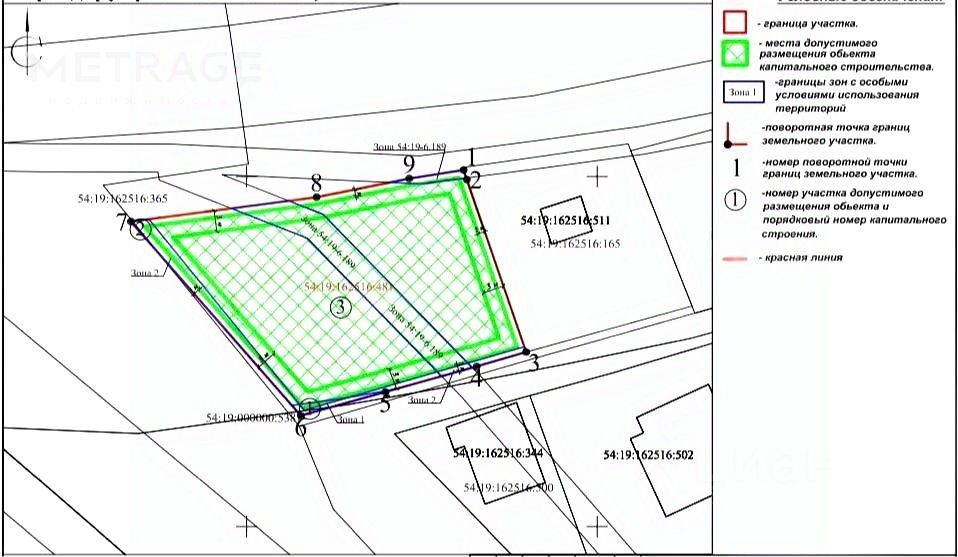Screen dimensions: 958x557
Task: Click turning point number 2 on plan
Action: (x=475, y=180)
